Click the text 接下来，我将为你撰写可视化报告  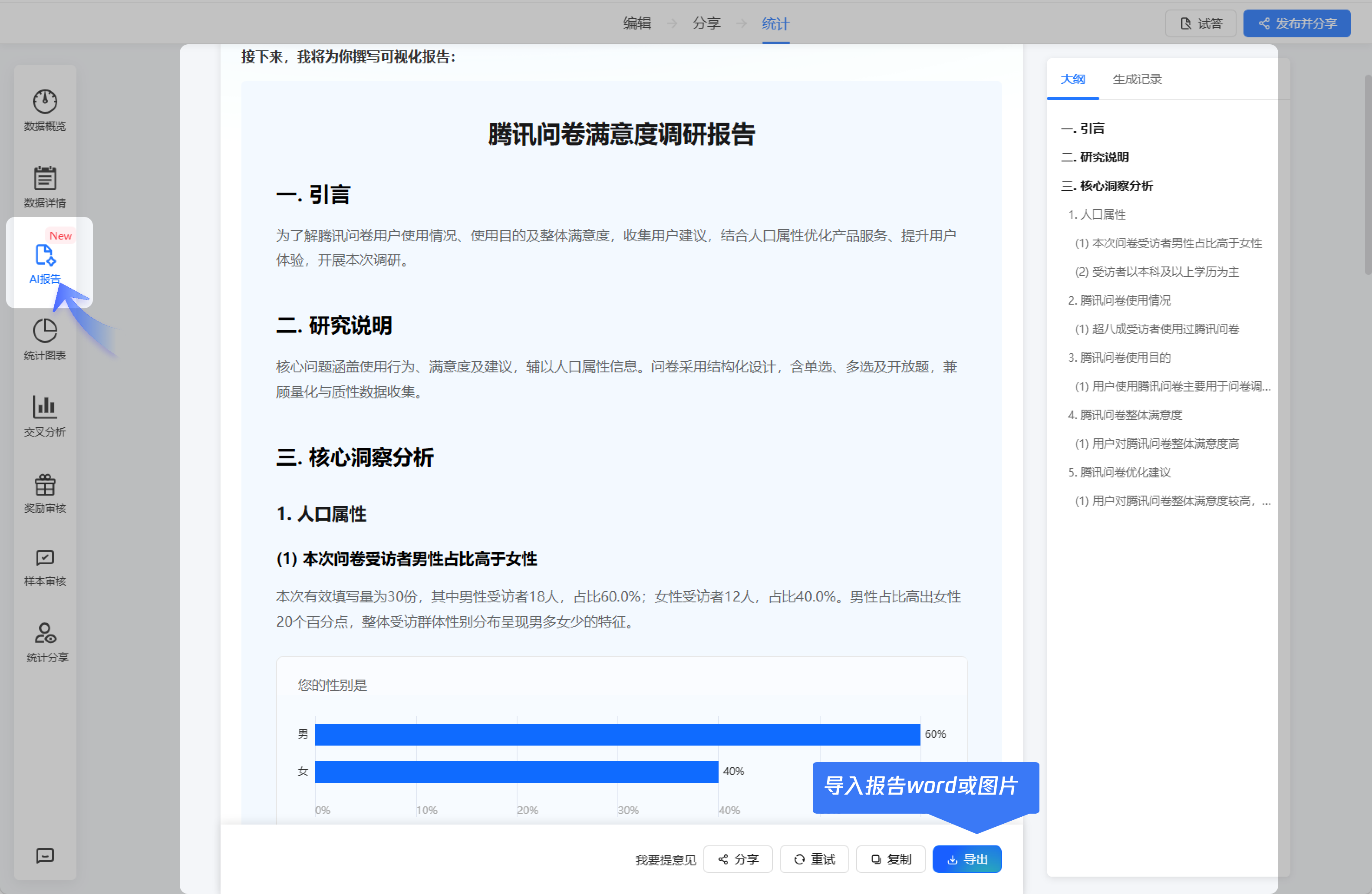pos(348,57)
